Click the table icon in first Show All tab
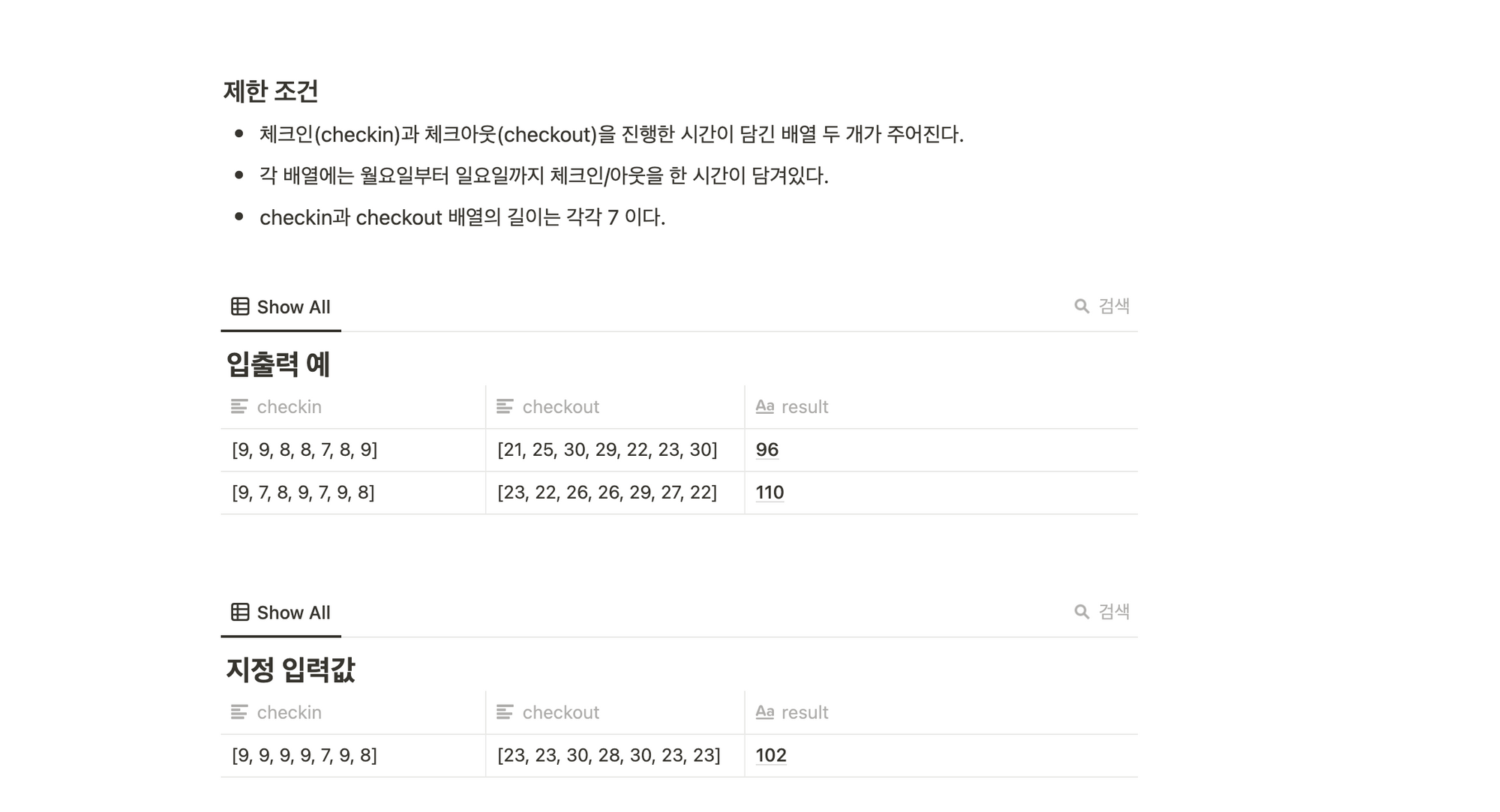1500x812 pixels. (240, 307)
